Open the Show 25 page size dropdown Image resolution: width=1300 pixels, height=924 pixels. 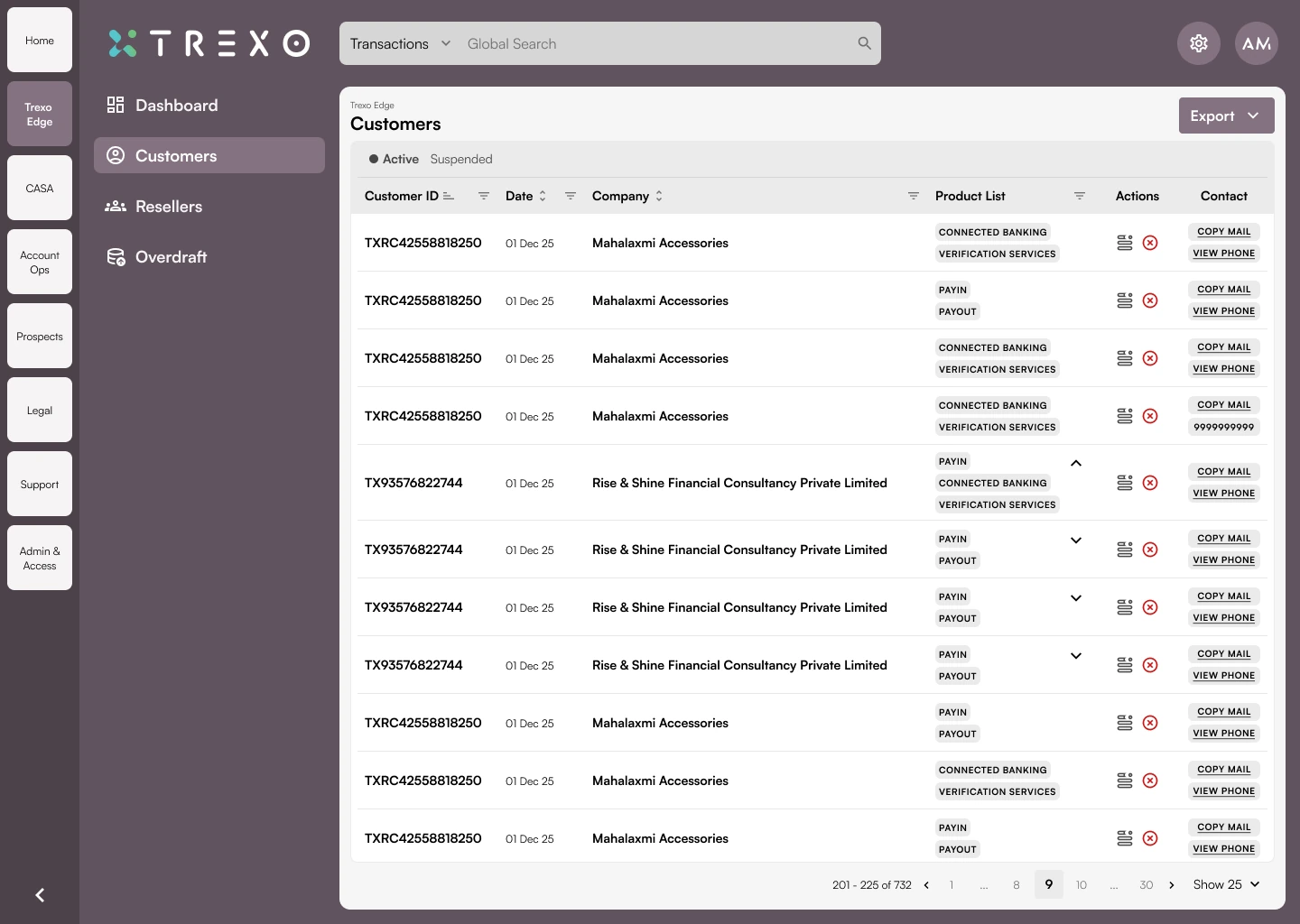click(1226, 884)
